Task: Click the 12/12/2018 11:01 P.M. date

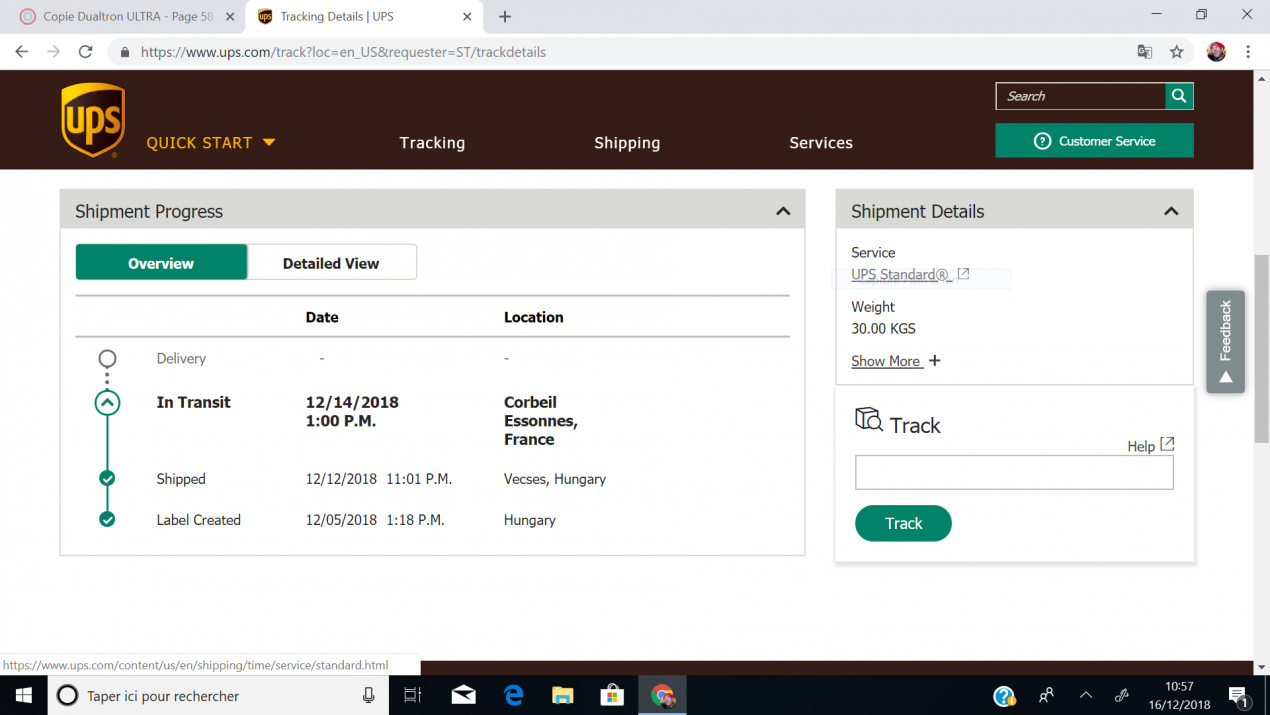Action: [x=379, y=479]
